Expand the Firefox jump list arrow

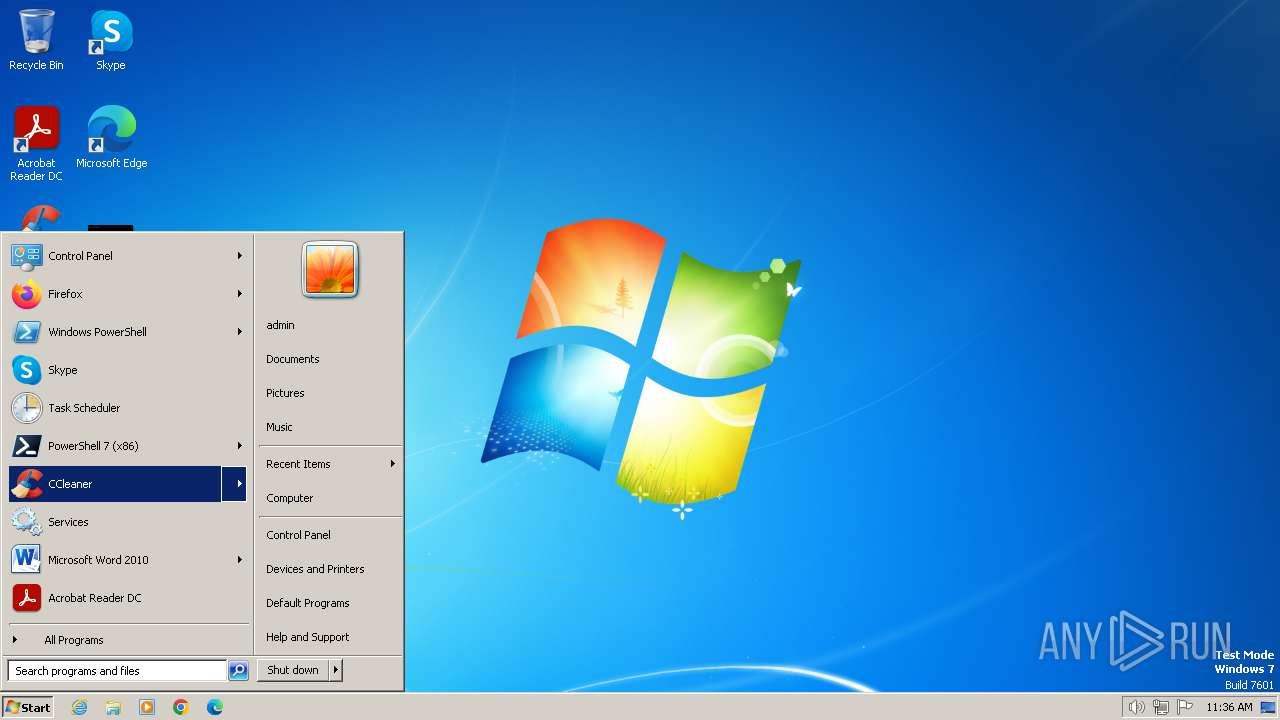[239, 294]
